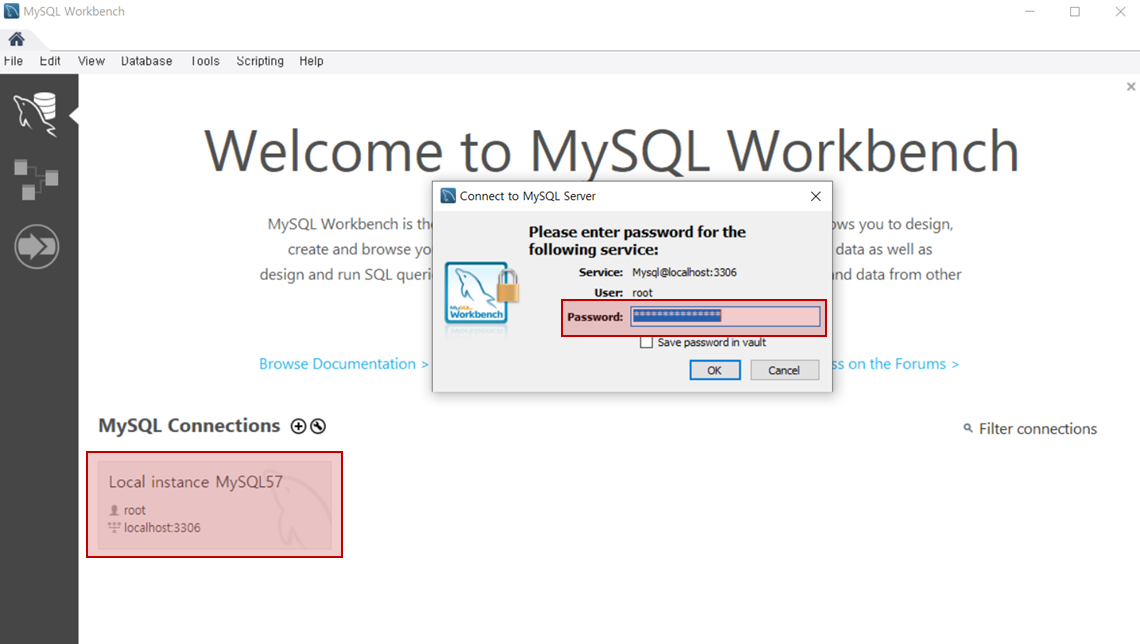Minimize the MySQL Workbench window
Screen dimensions: 1140x644
tap(1029, 11)
